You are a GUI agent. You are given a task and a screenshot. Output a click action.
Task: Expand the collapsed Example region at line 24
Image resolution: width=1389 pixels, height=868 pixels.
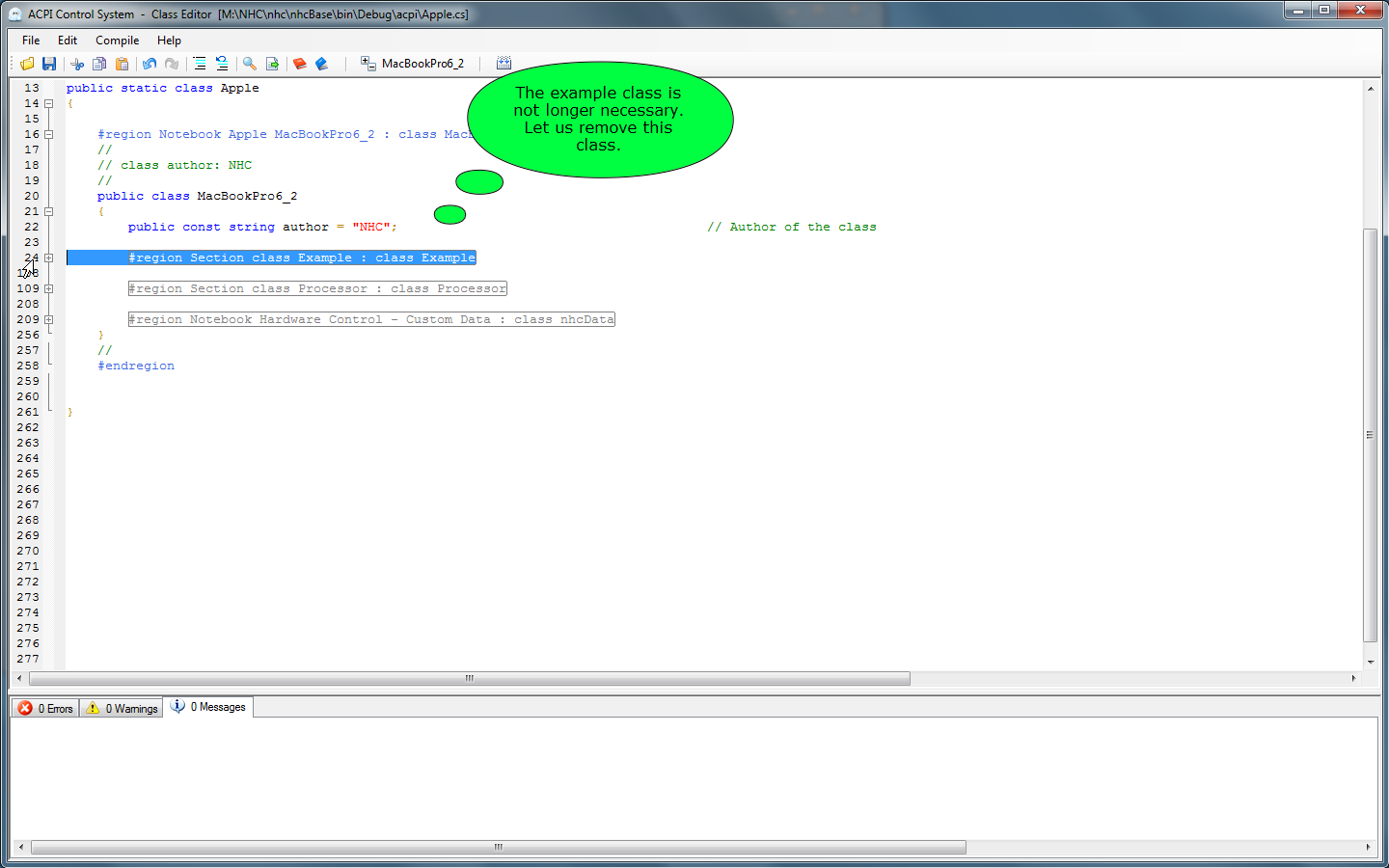coord(48,258)
